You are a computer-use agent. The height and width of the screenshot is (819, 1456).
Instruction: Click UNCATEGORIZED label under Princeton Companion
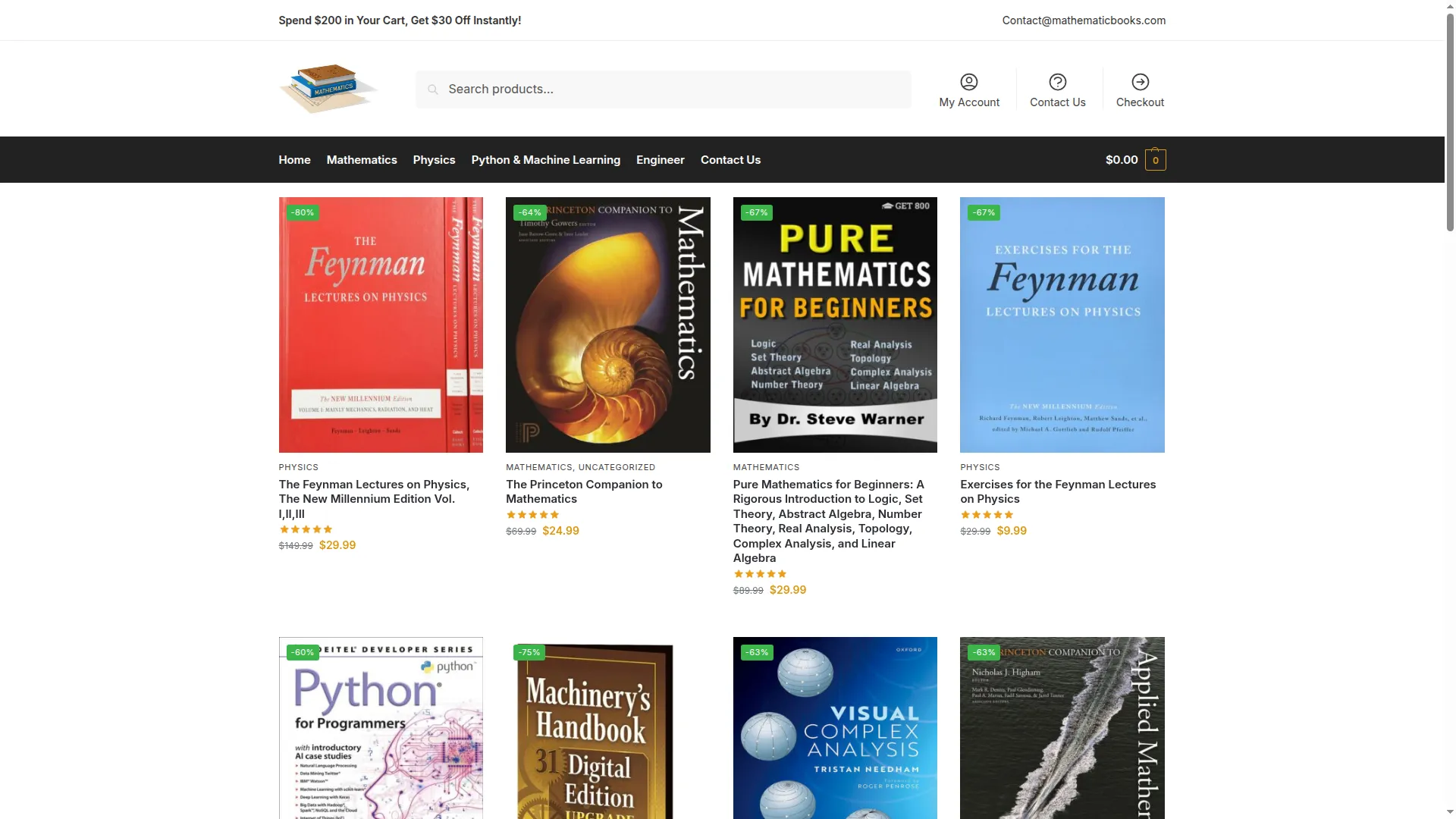[x=617, y=467]
